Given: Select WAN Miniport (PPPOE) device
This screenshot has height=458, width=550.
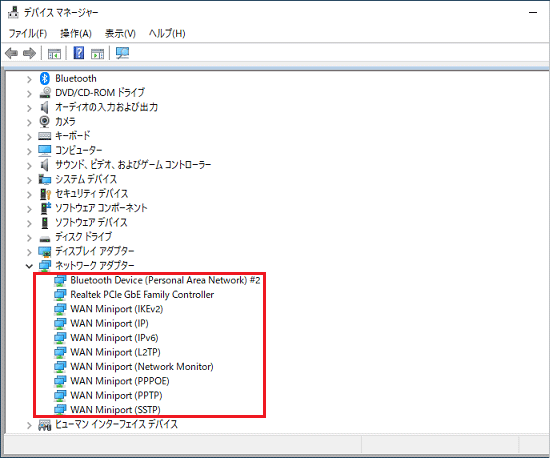Looking at the screenshot, I should (120, 381).
